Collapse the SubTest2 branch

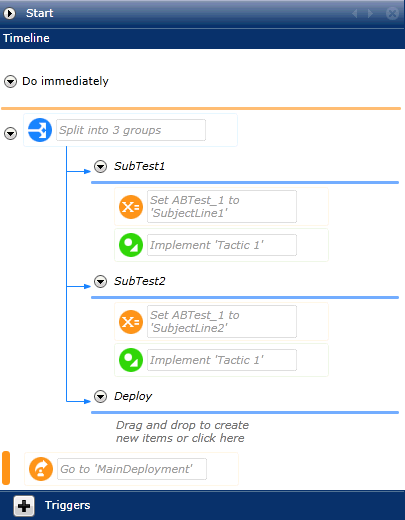coord(100,281)
